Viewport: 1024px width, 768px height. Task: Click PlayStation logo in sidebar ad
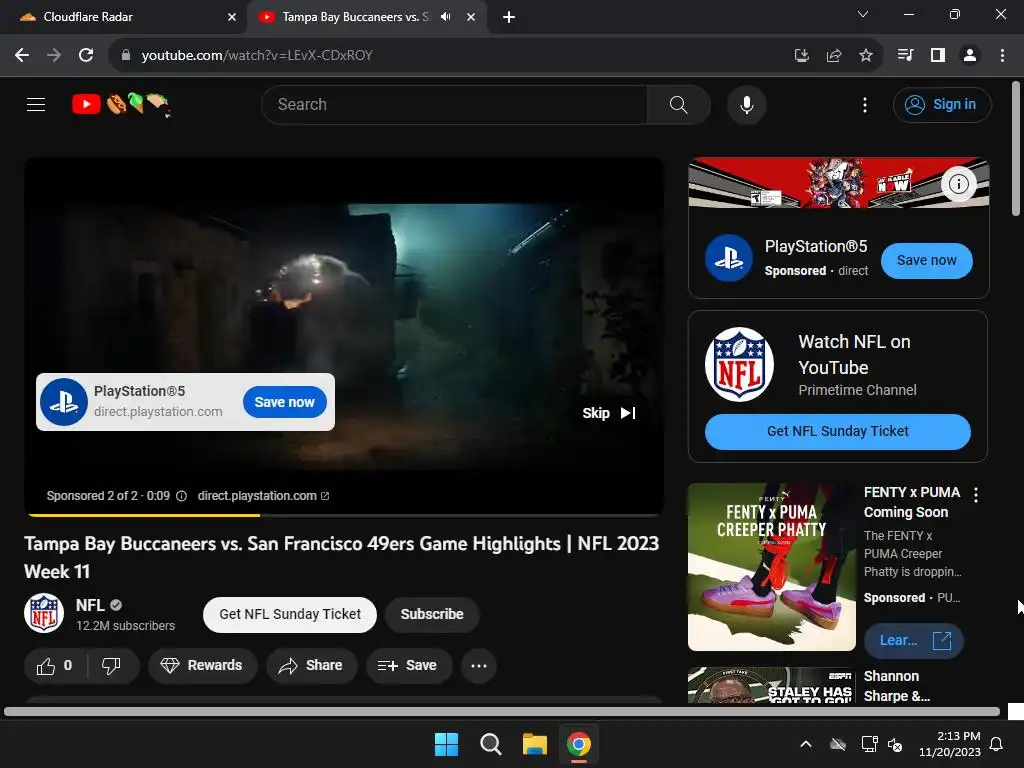729,258
